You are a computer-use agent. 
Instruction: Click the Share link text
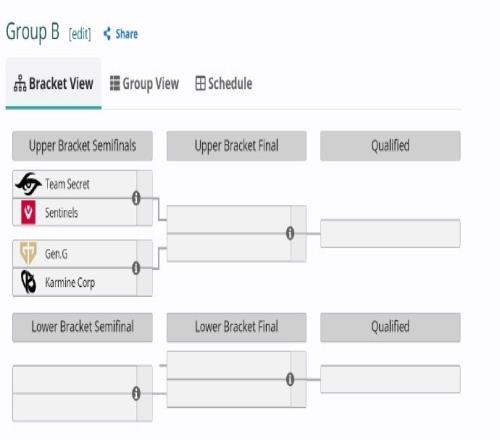coord(127,34)
